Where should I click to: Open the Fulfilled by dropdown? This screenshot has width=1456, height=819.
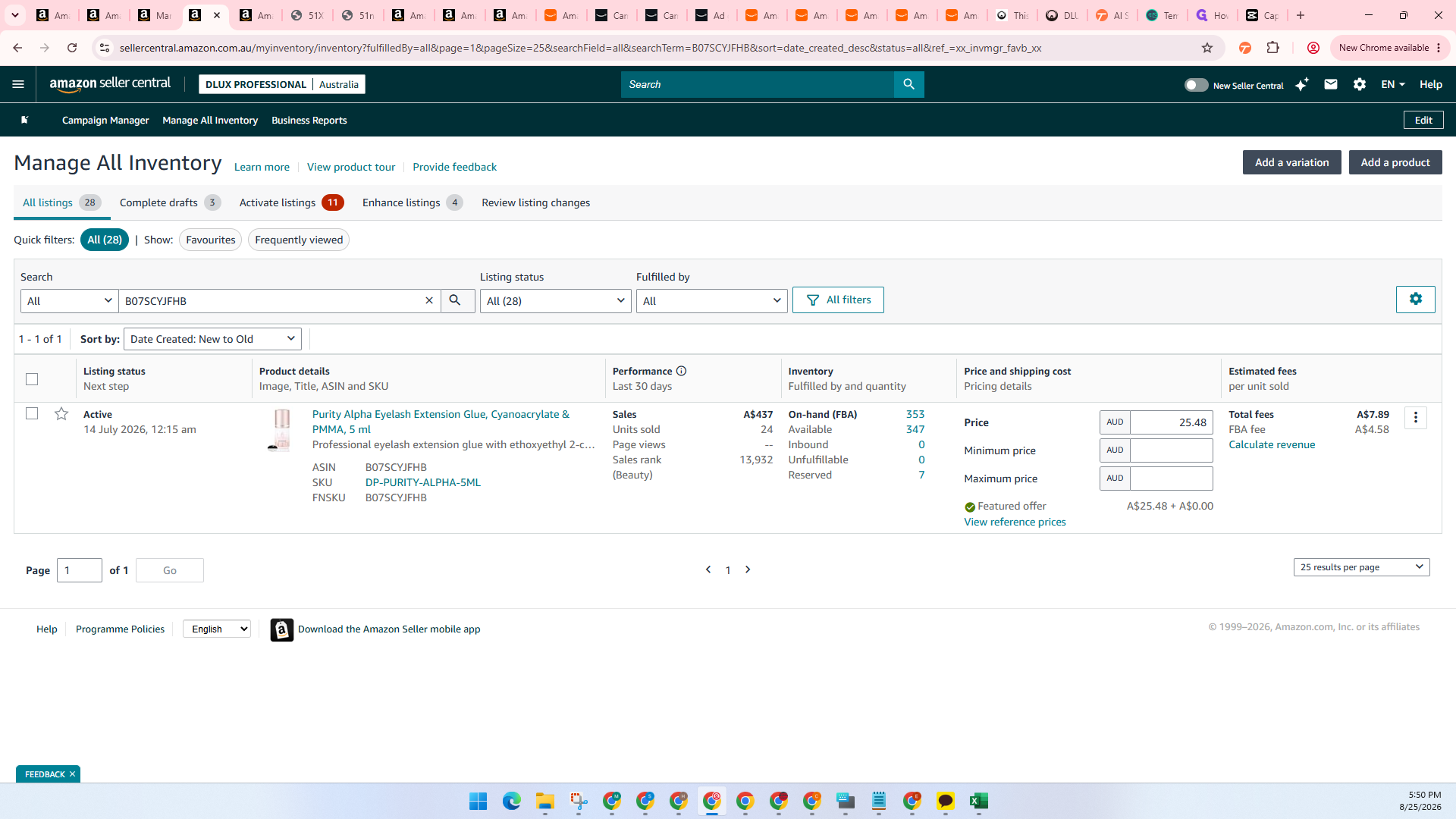point(711,301)
